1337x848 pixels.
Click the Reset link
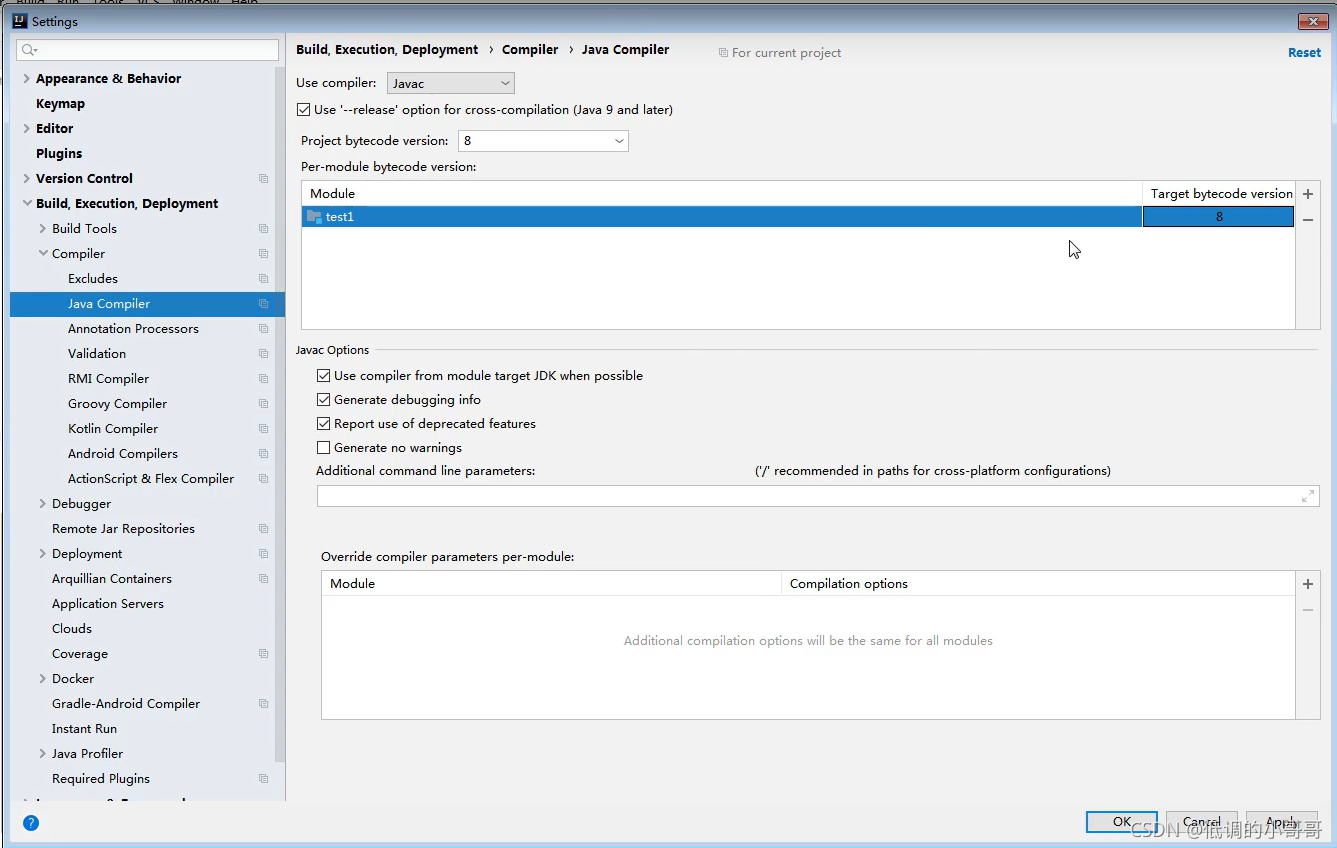(1304, 53)
